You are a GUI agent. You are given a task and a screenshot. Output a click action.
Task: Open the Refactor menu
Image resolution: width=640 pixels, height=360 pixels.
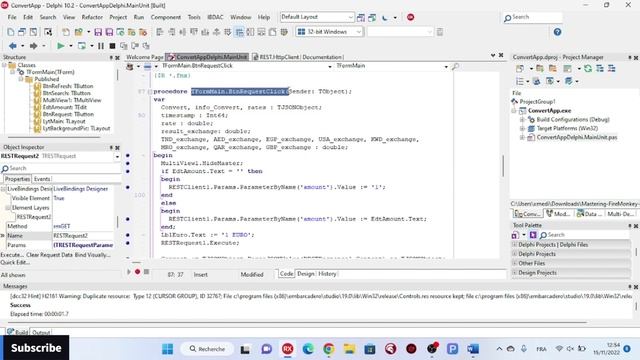click(x=92, y=17)
